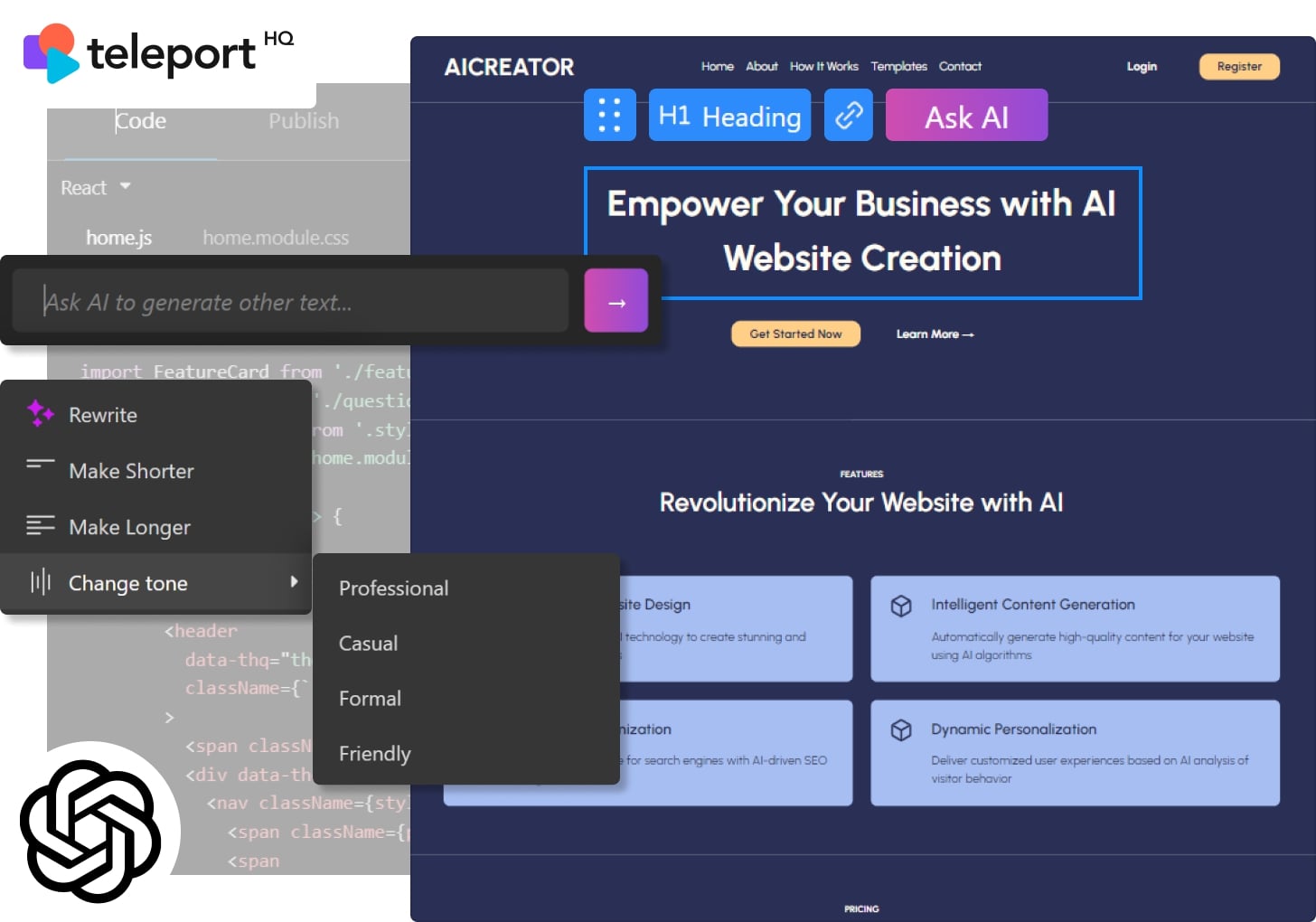The image size is (1316, 922).
Task: Click the FEATURES section label
Action: pos(861,474)
